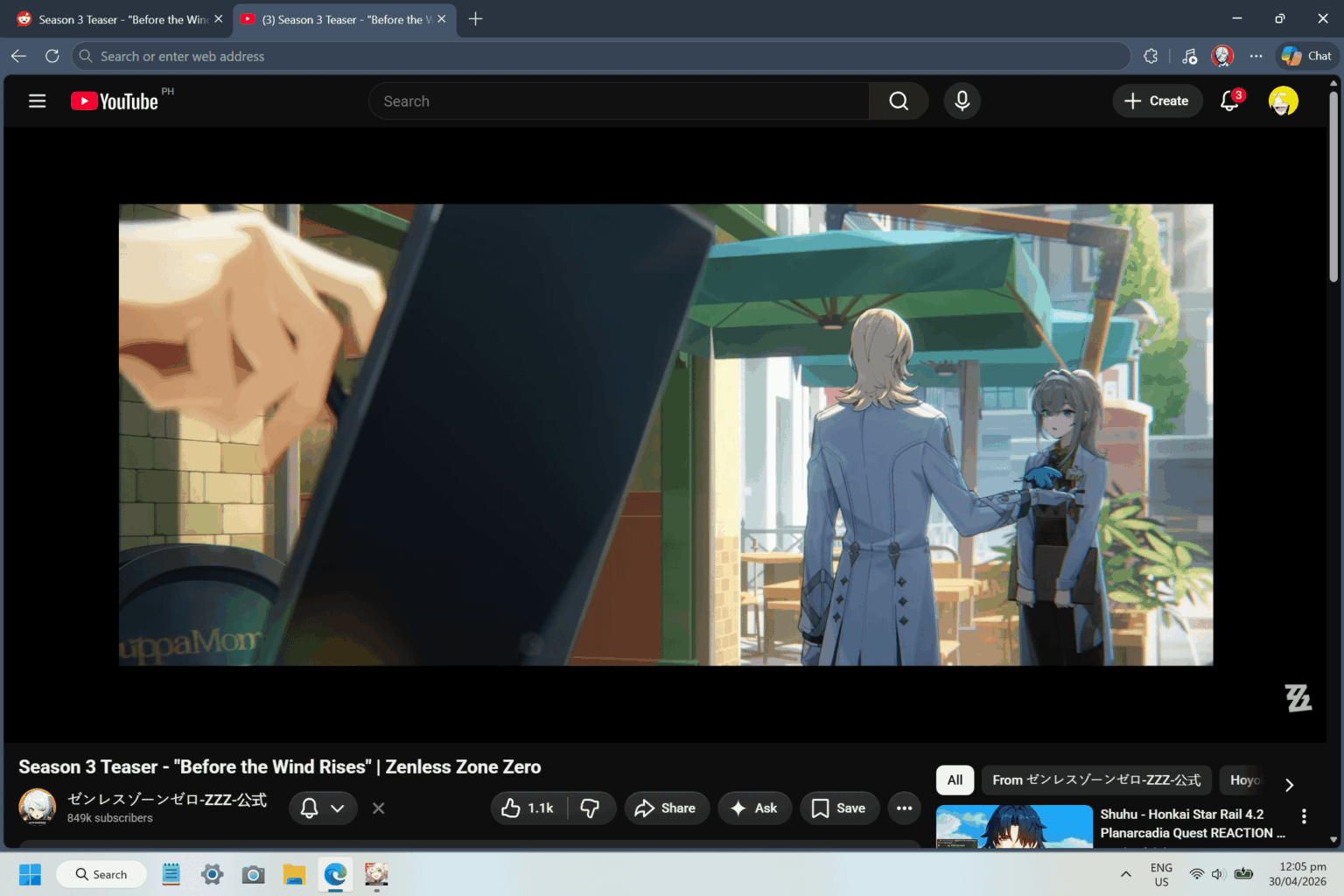This screenshot has width=1344, height=896.
Task: Open options menu for Shuhu video
Action: pyautogui.click(x=1304, y=816)
